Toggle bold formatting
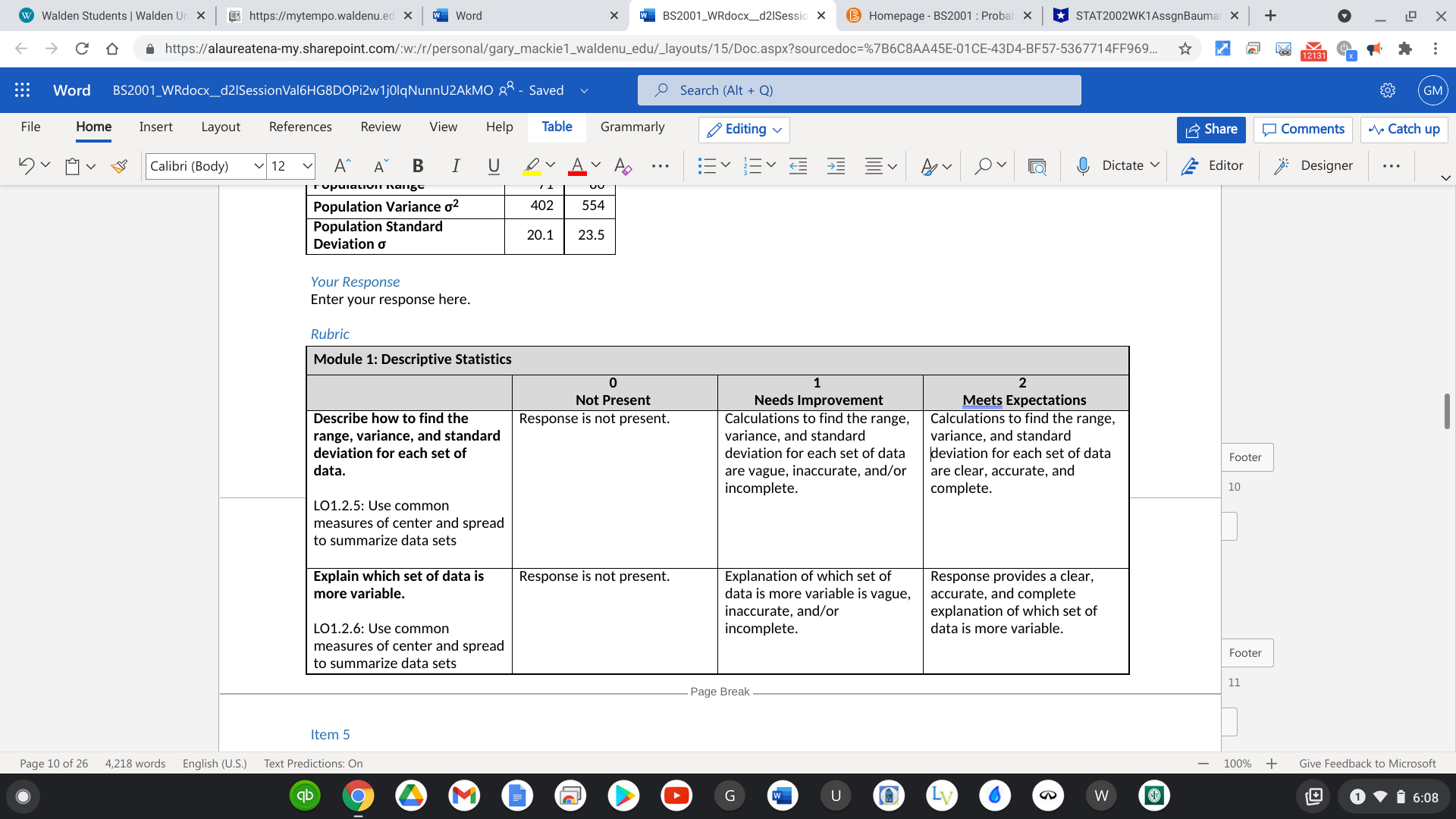1456x819 pixels. (417, 166)
